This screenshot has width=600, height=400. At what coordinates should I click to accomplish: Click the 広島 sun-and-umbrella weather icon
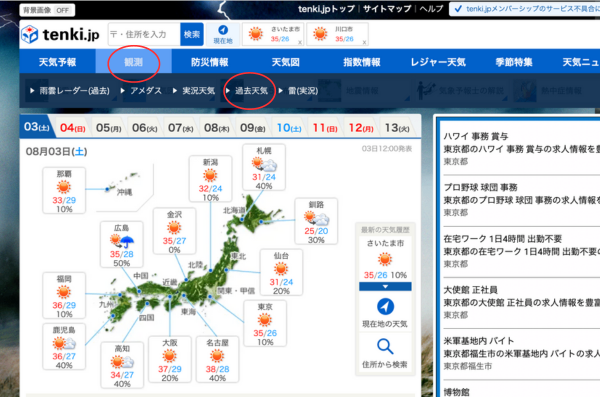122,241
